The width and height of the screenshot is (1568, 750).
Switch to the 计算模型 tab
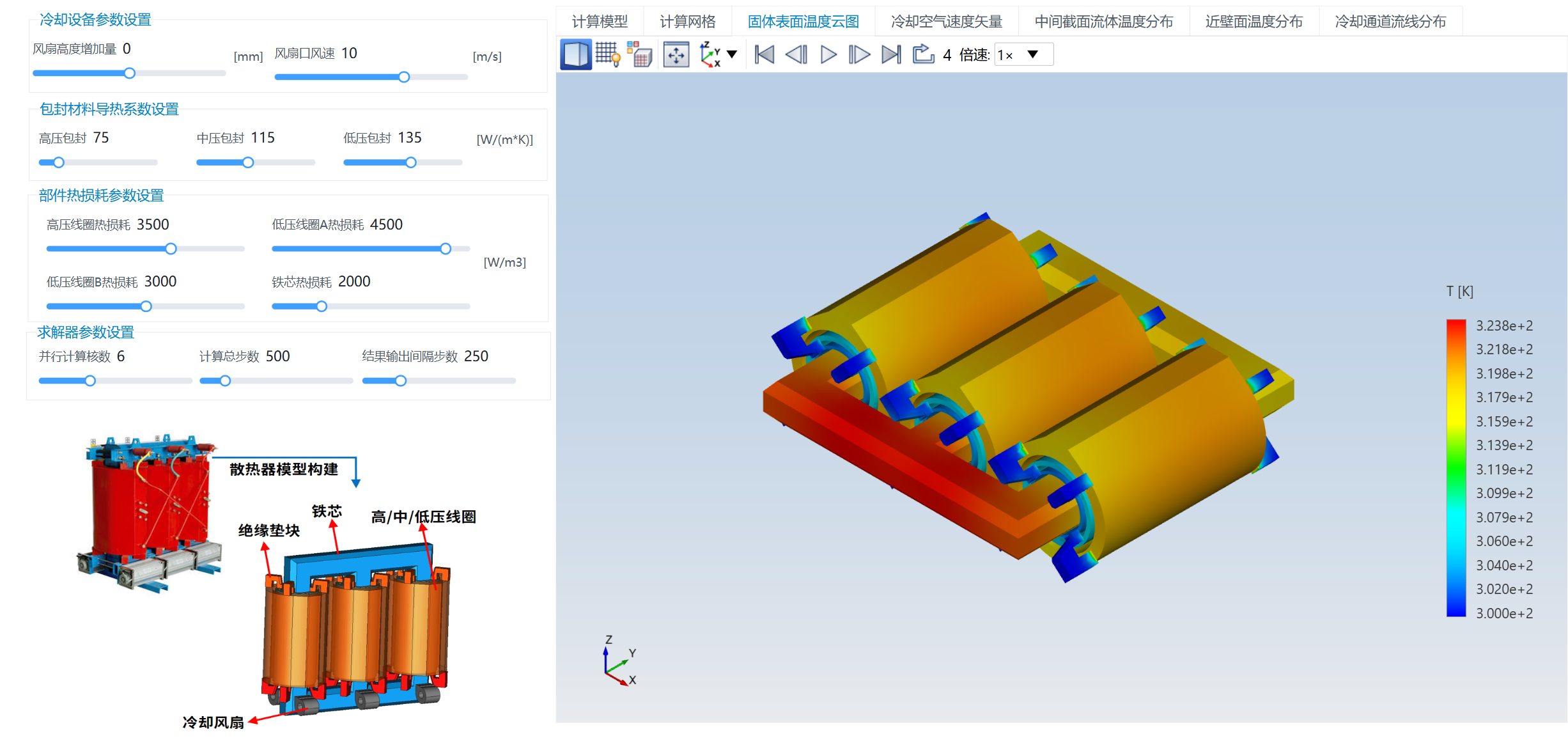point(600,22)
